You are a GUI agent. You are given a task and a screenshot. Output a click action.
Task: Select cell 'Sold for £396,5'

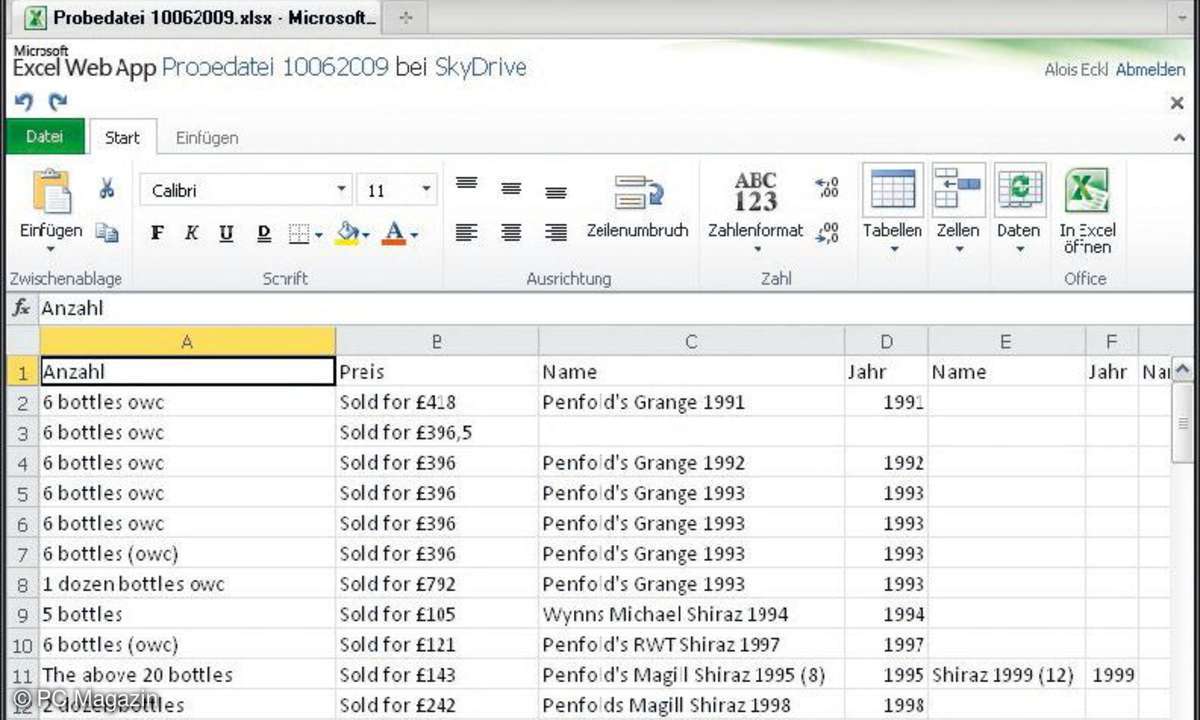tap(437, 432)
